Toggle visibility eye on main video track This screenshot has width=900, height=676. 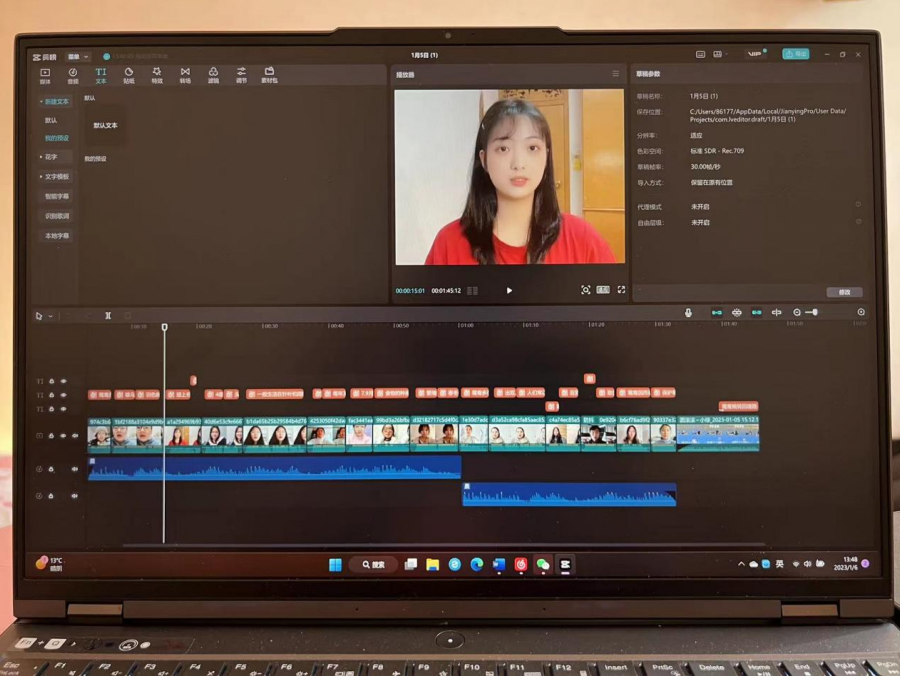[x=63, y=436]
